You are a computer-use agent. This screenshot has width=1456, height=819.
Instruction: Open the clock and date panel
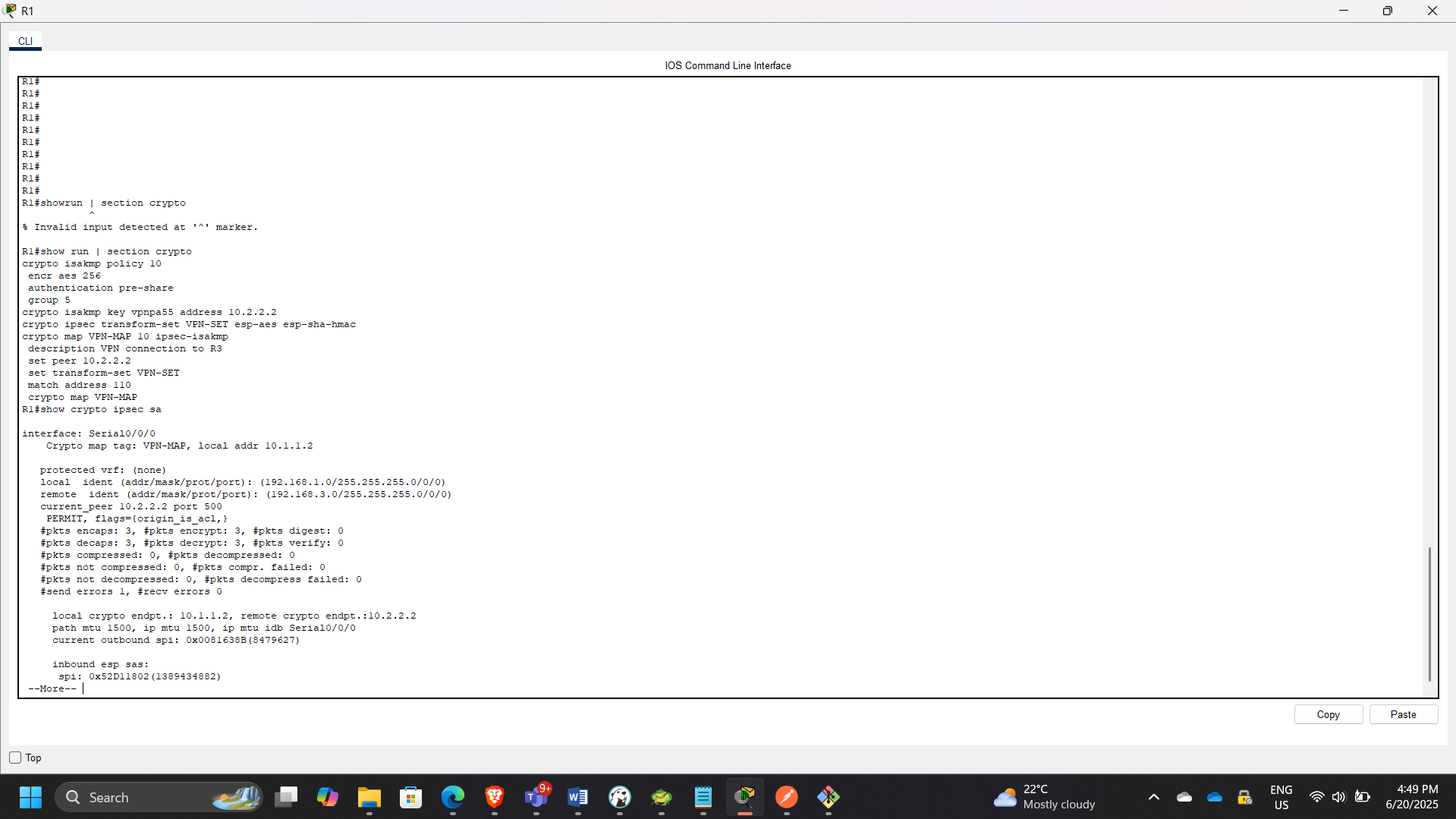tap(1411, 797)
